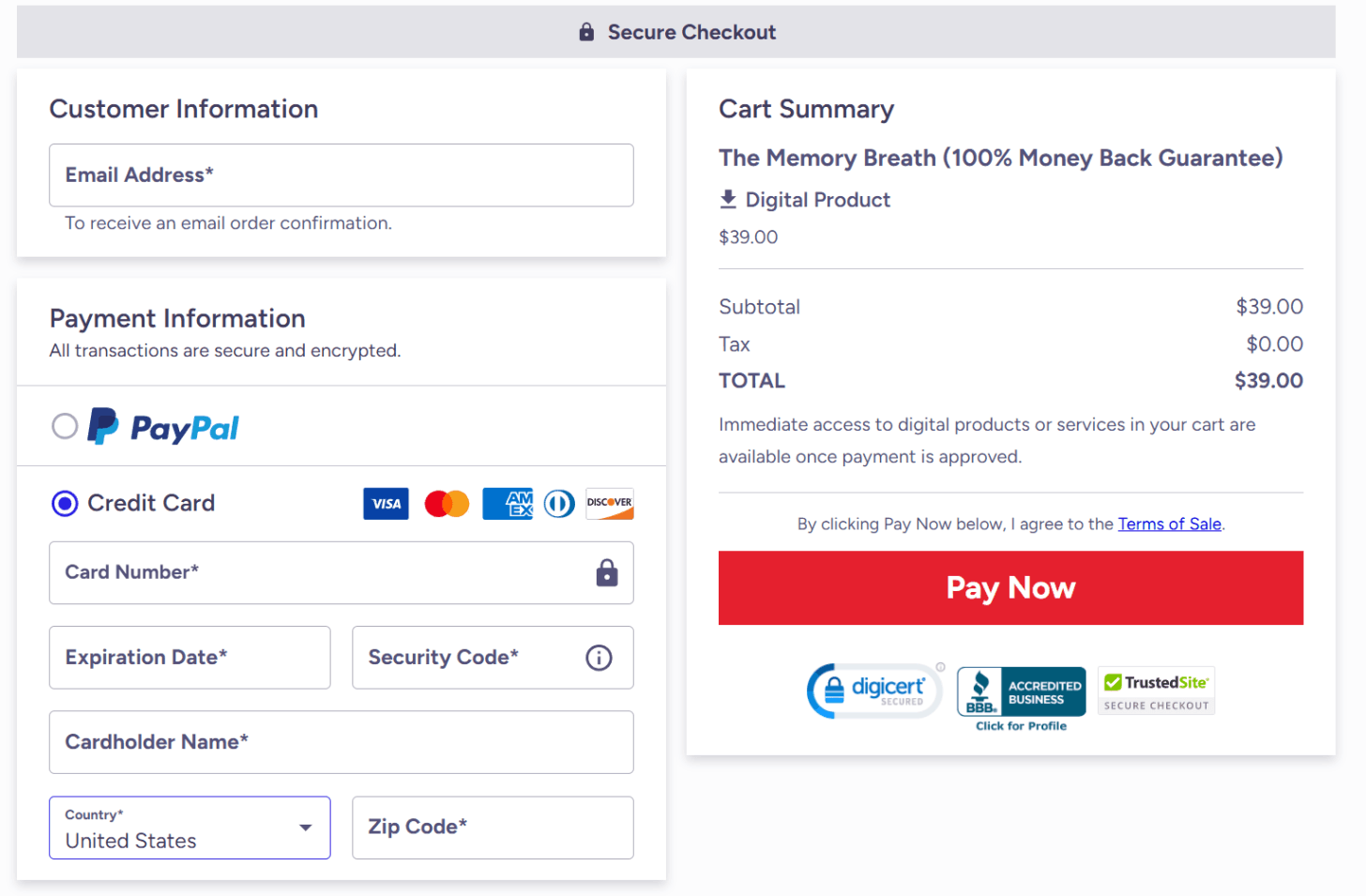Screen dimensions: 1366x896
Task: Click the digicert Secured badge
Action: coord(874,691)
